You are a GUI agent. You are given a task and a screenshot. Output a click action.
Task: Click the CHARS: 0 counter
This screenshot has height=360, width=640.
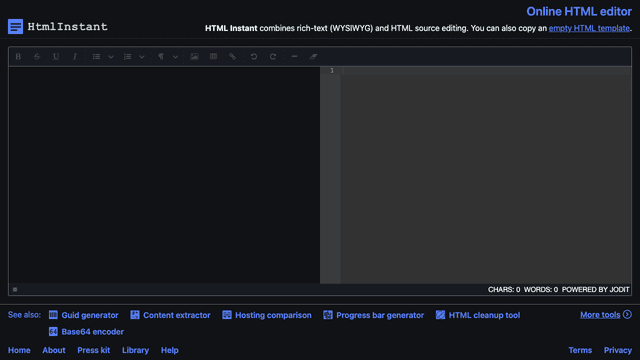click(504, 289)
